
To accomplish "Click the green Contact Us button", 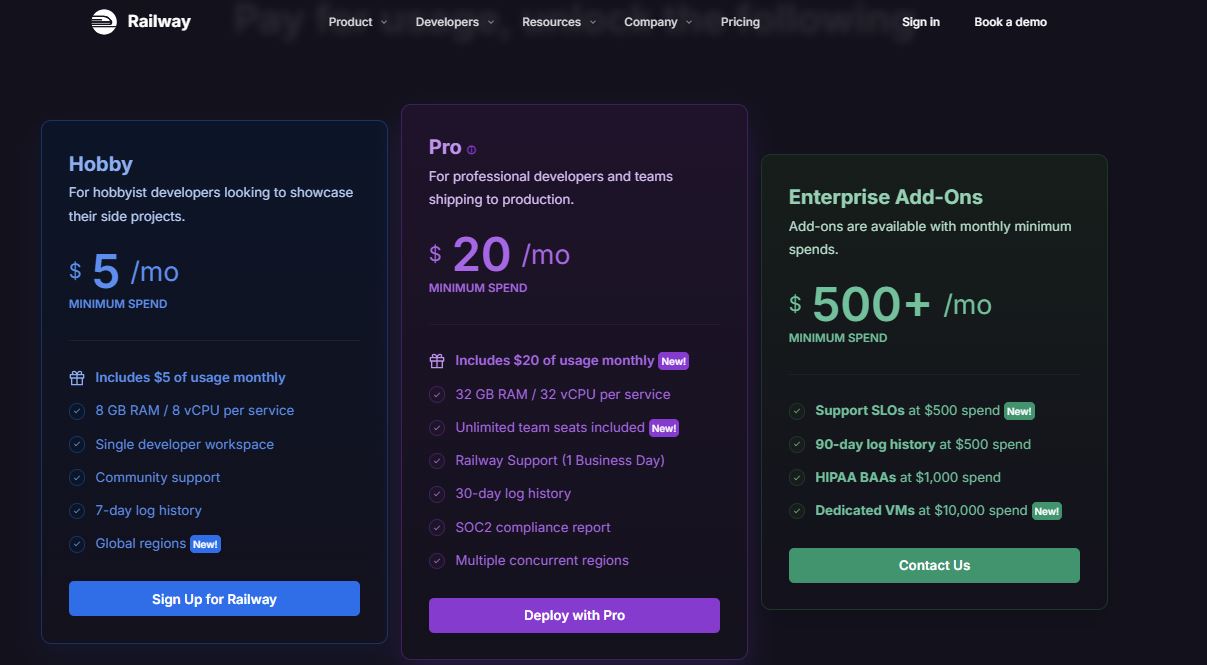I will tap(934, 565).
